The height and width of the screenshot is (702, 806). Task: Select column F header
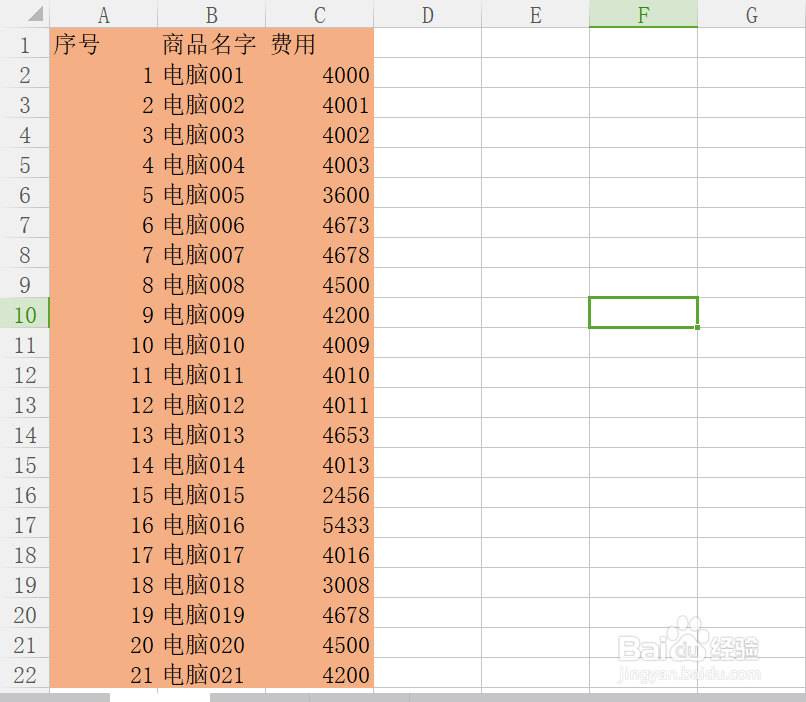(x=643, y=15)
